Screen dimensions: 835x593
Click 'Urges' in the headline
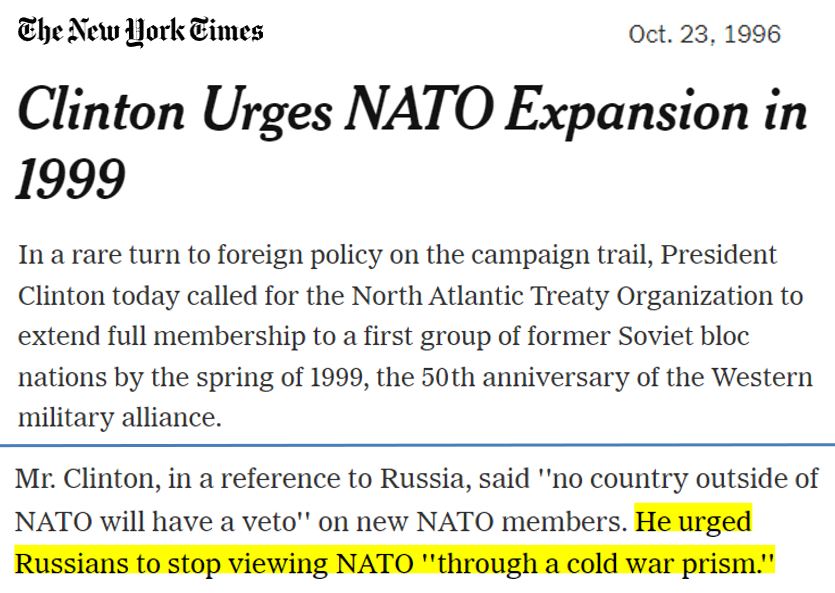click(267, 113)
